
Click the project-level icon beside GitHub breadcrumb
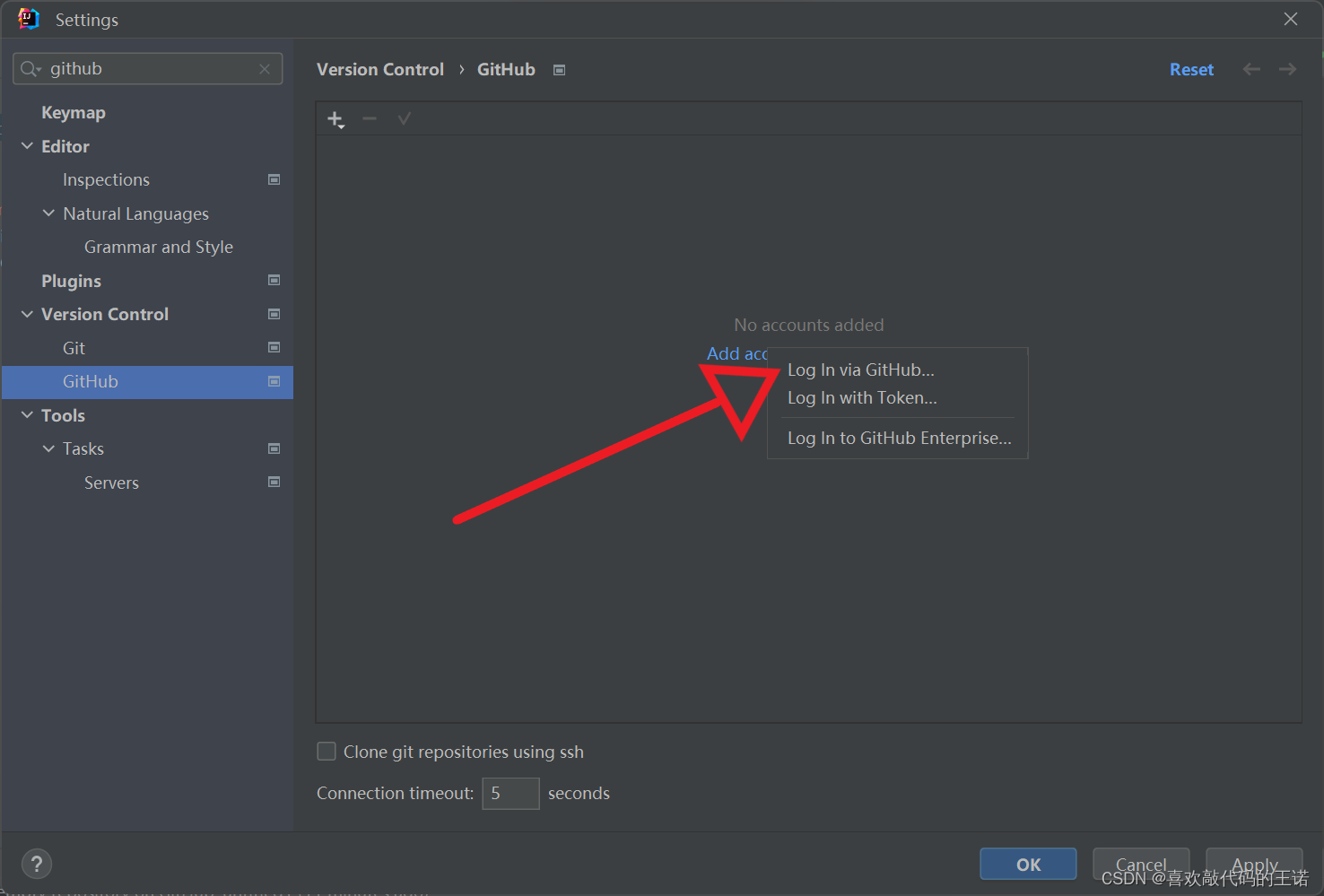click(559, 70)
